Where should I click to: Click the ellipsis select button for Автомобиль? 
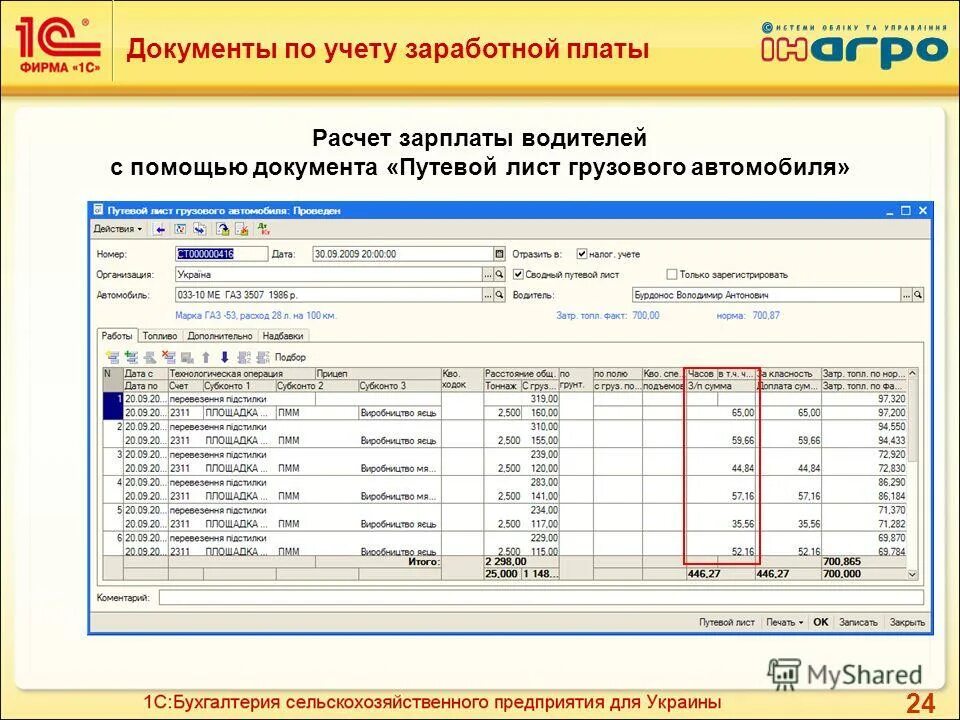point(488,295)
